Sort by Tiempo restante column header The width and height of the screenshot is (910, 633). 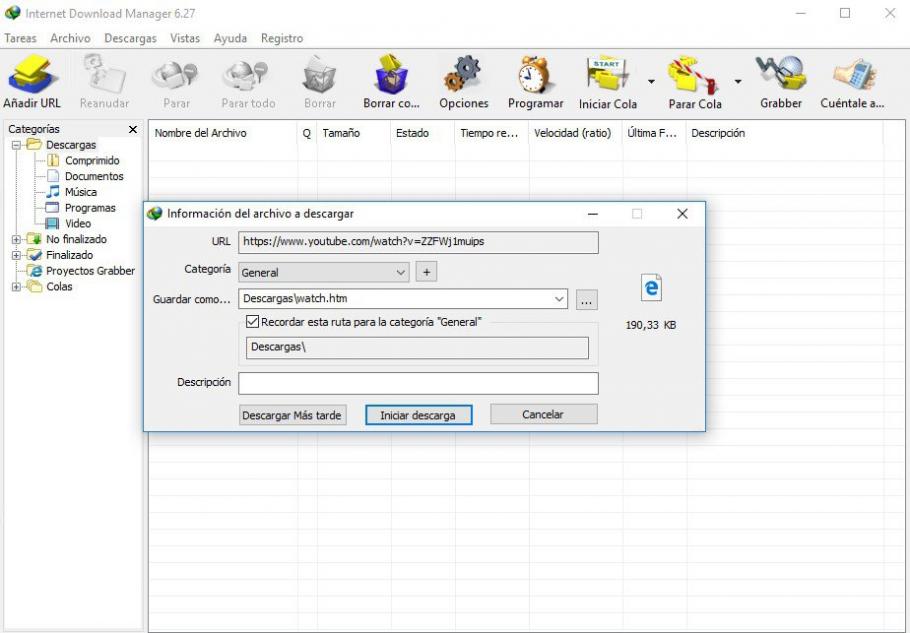[492, 133]
